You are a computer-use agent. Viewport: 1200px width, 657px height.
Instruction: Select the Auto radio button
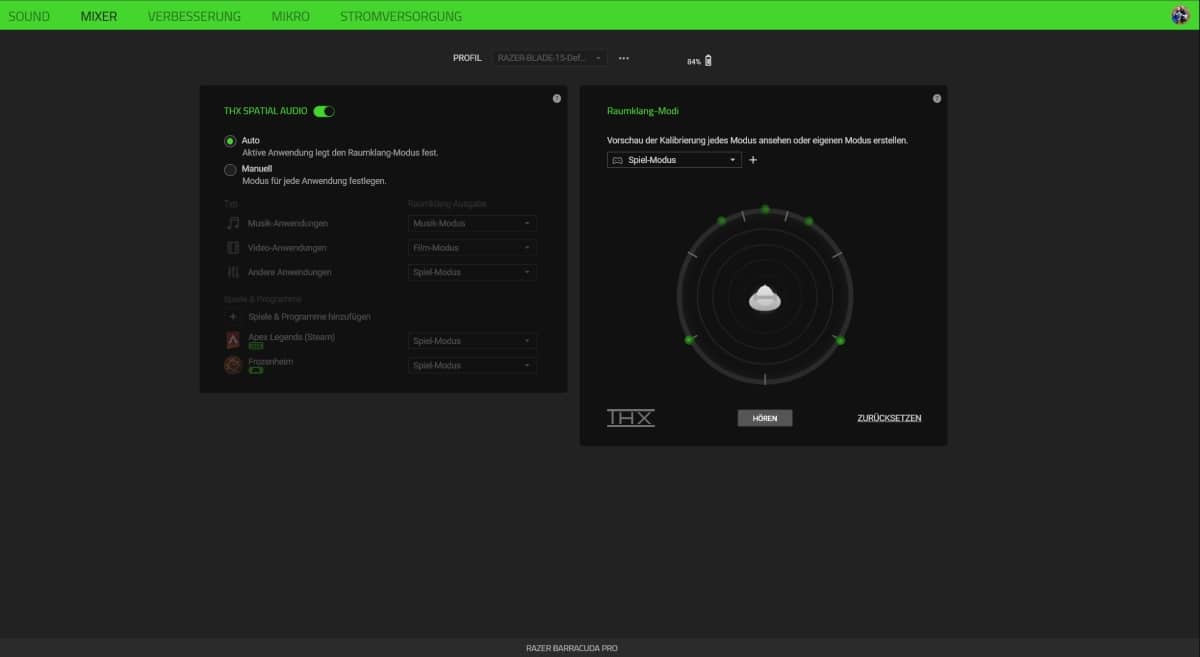coord(230,141)
